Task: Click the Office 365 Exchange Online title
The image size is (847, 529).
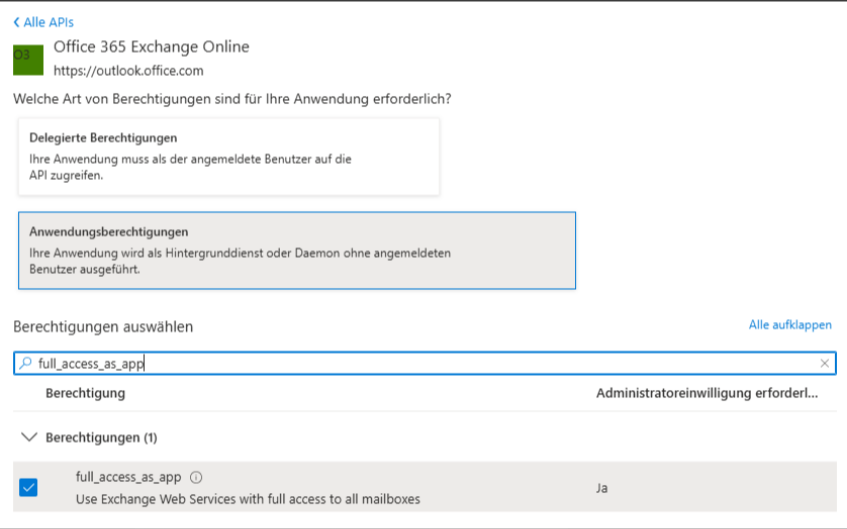Action: coord(151,46)
